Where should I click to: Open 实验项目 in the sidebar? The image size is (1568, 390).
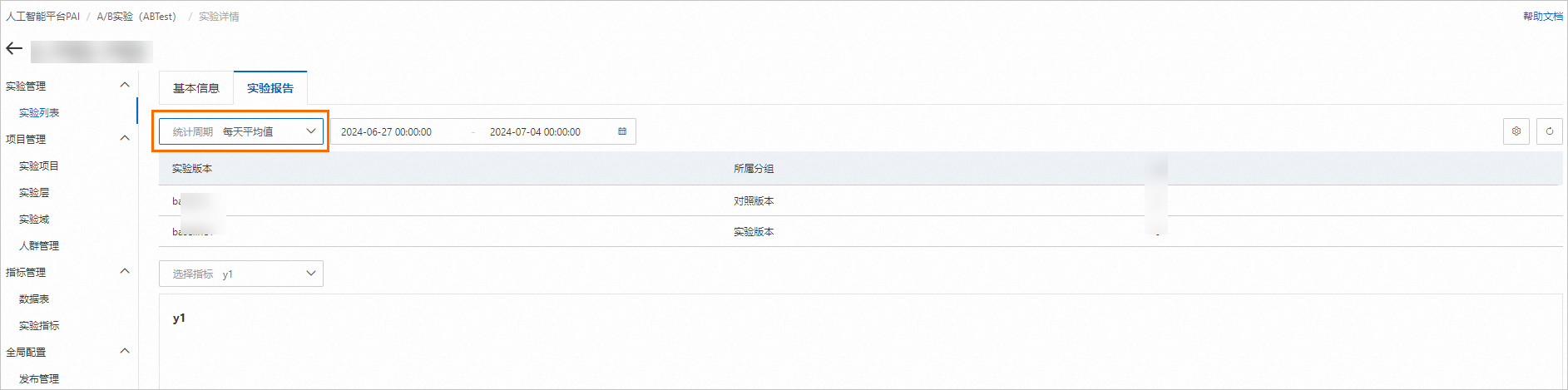click(39, 165)
